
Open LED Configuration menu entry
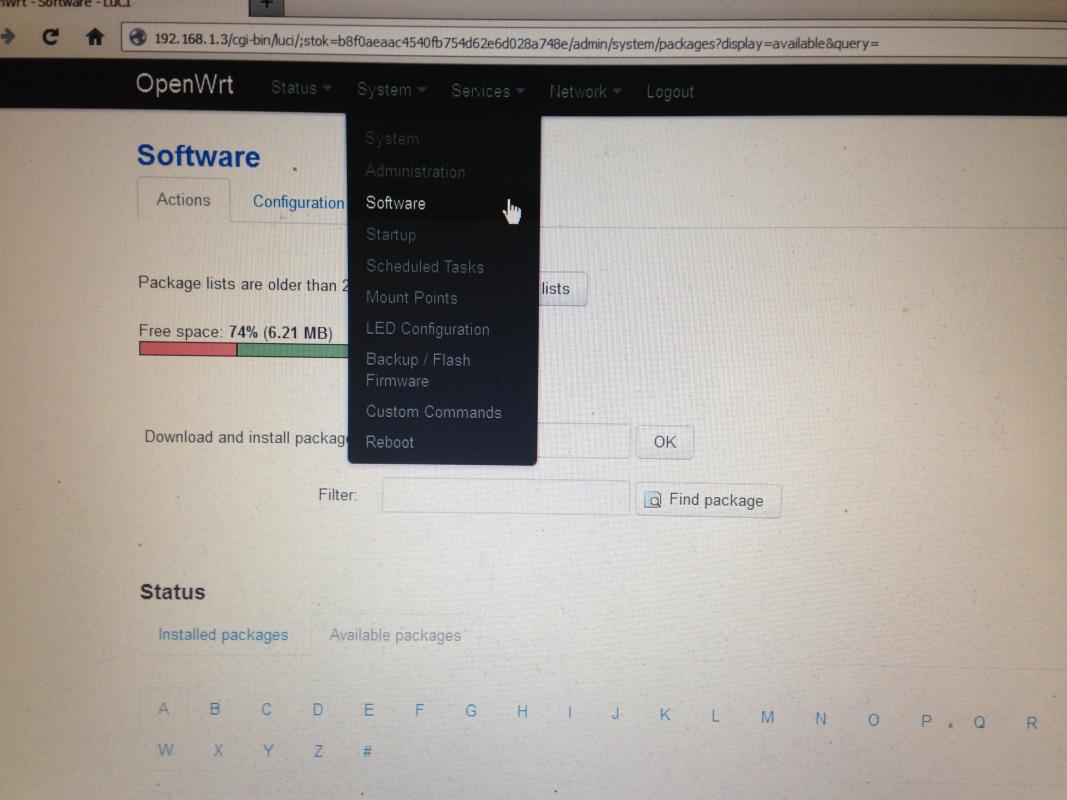[427, 329]
